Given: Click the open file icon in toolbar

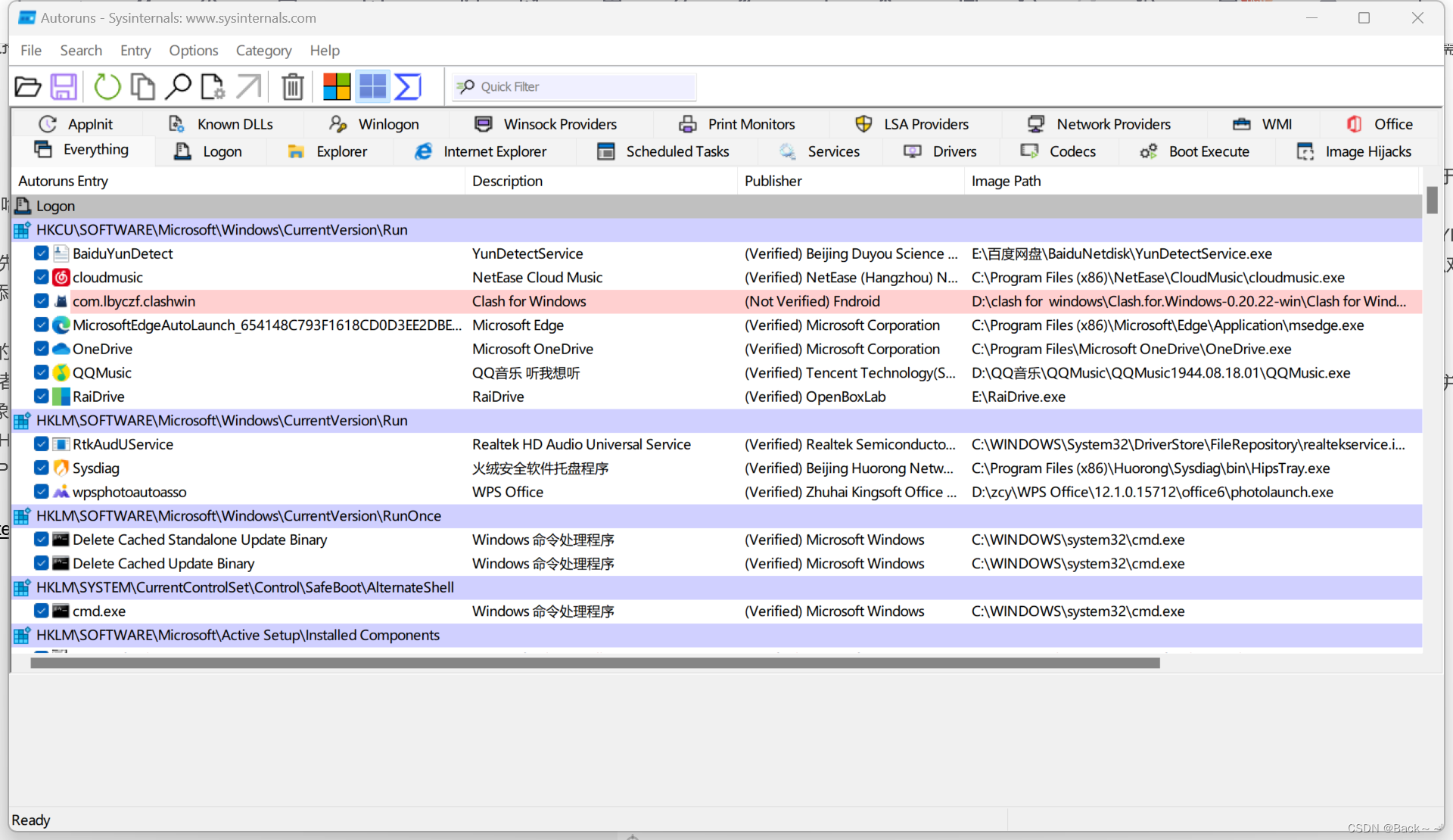Looking at the screenshot, I should 27,86.
